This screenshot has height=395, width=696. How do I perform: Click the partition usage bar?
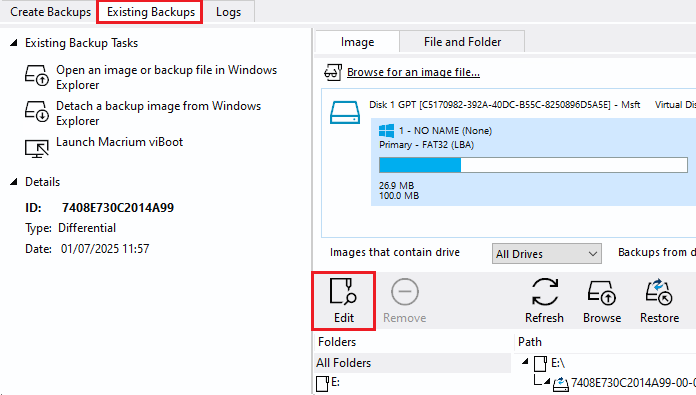coord(533,165)
